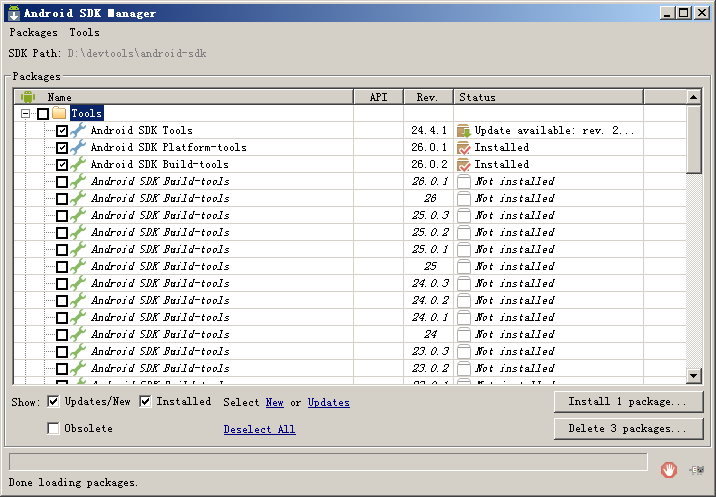
Task: Click the wrench icon for Build-tools rev 25.0.3
Action: pyautogui.click(x=78, y=215)
